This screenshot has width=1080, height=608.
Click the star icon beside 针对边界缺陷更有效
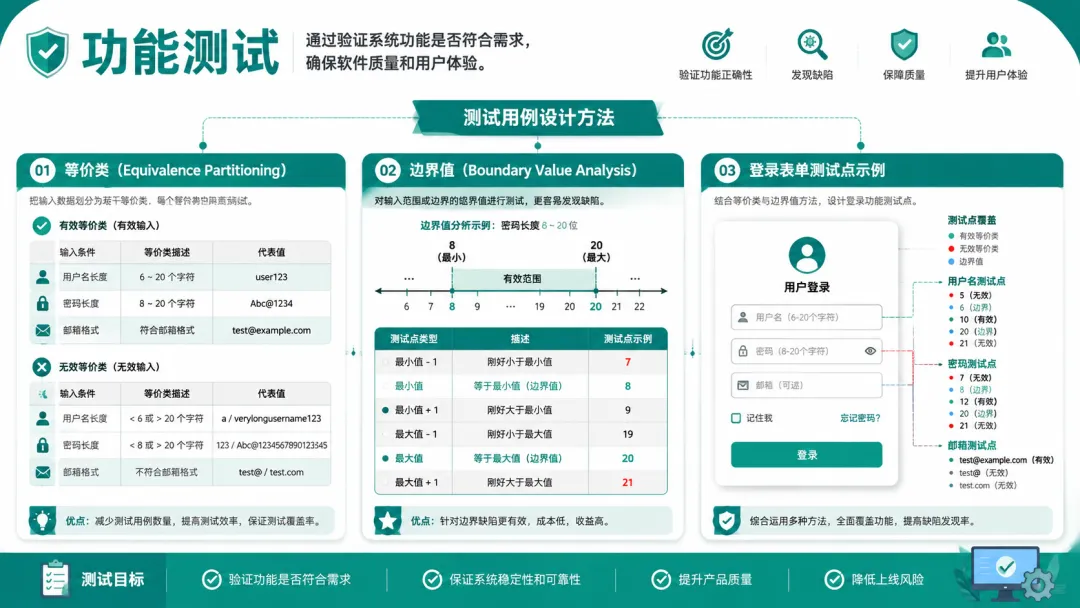click(388, 521)
